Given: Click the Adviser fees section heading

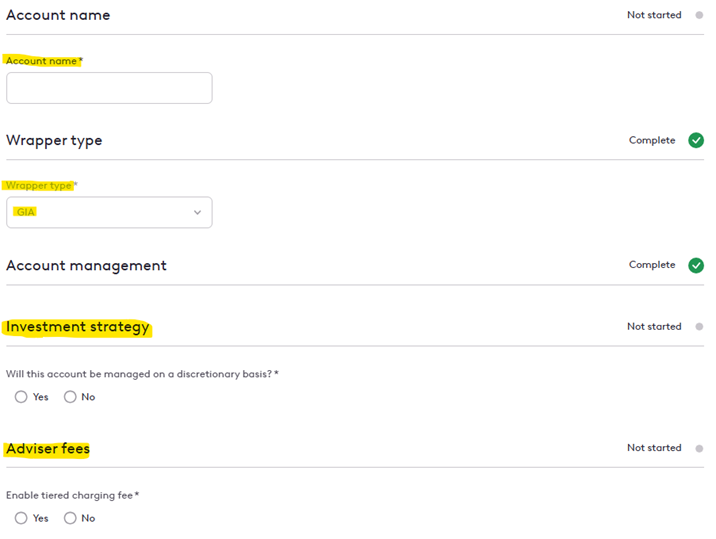Looking at the screenshot, I should 48,449.
